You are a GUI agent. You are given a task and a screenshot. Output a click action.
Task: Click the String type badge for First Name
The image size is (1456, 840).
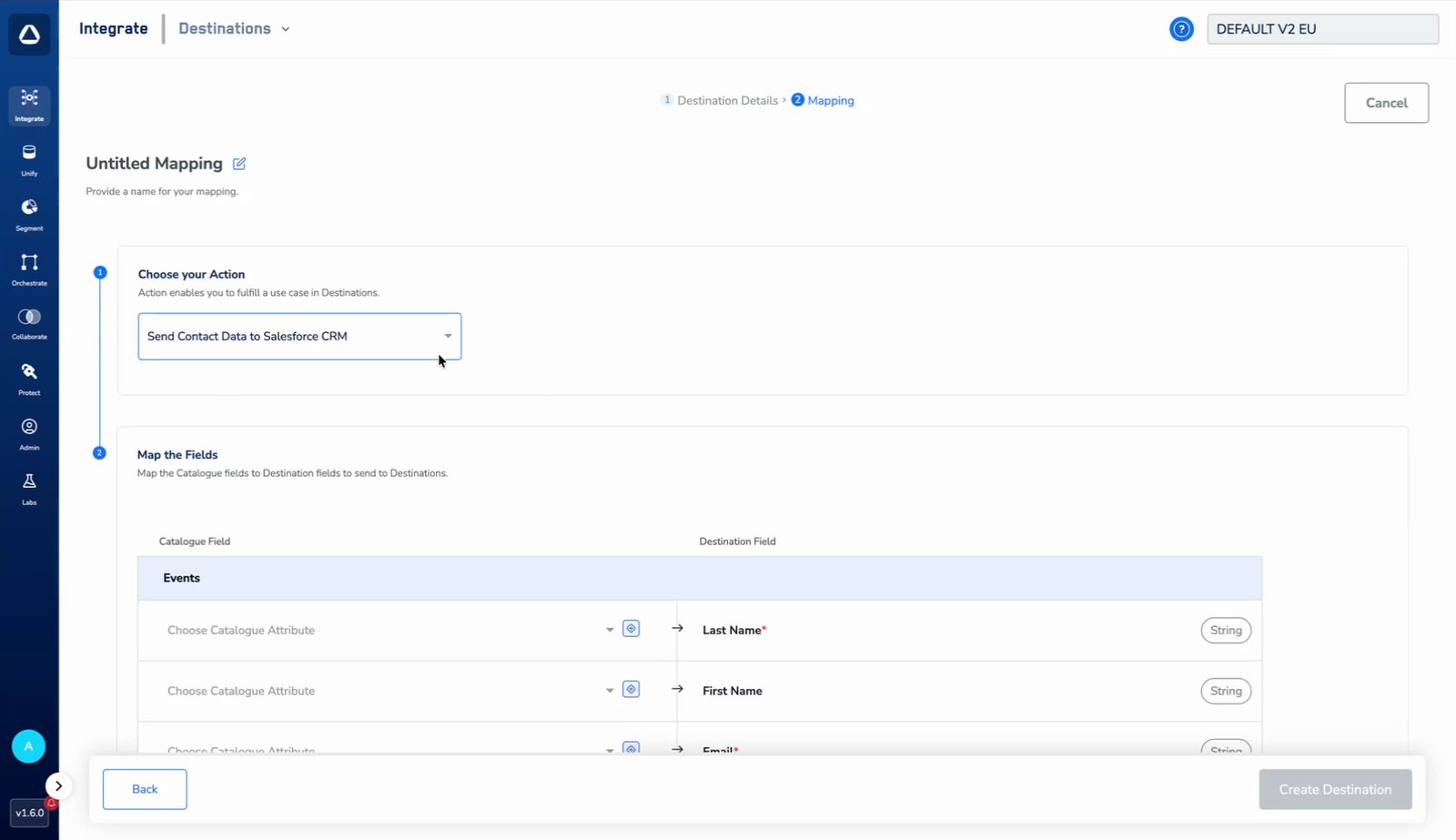1226,691
